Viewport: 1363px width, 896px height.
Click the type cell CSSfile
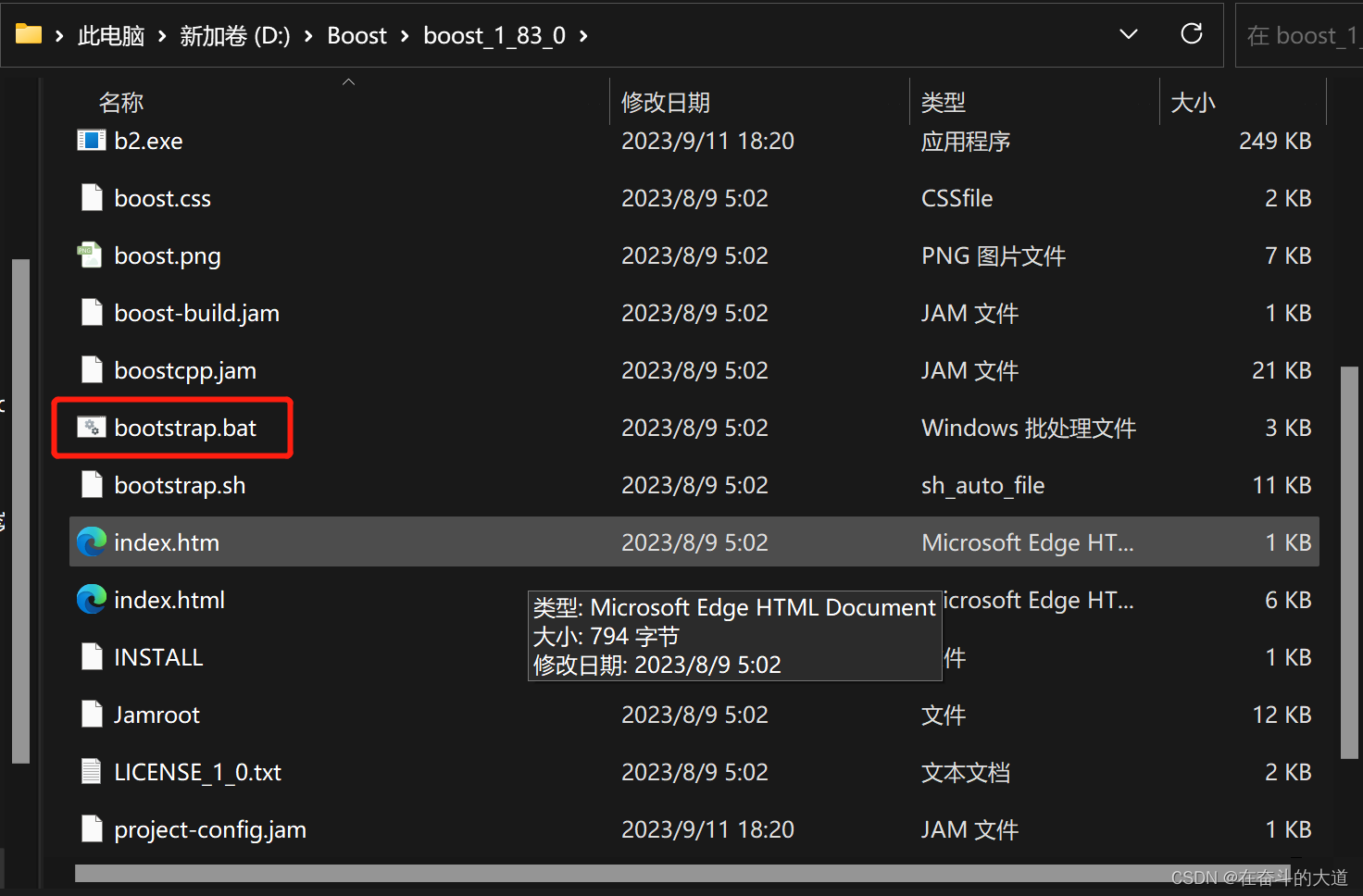tap(957, 198)
